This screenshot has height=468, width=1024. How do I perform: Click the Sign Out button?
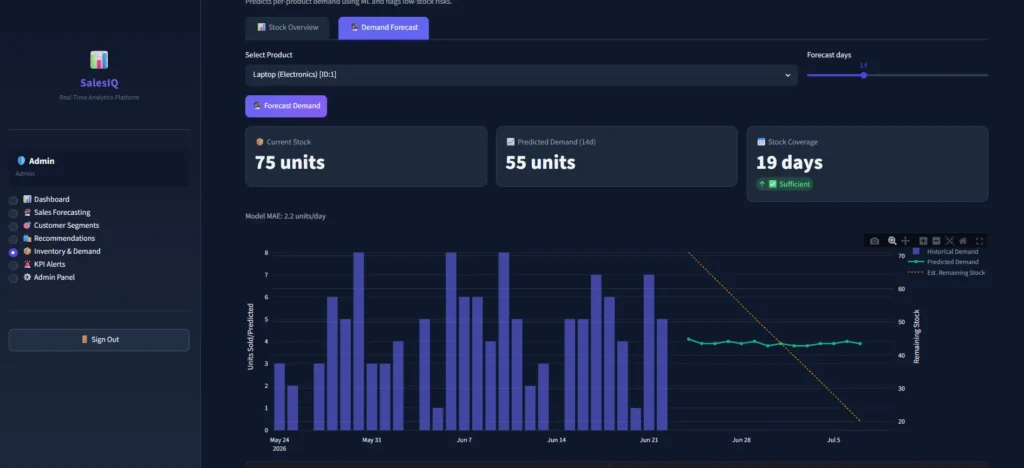[x=99, y=339]
